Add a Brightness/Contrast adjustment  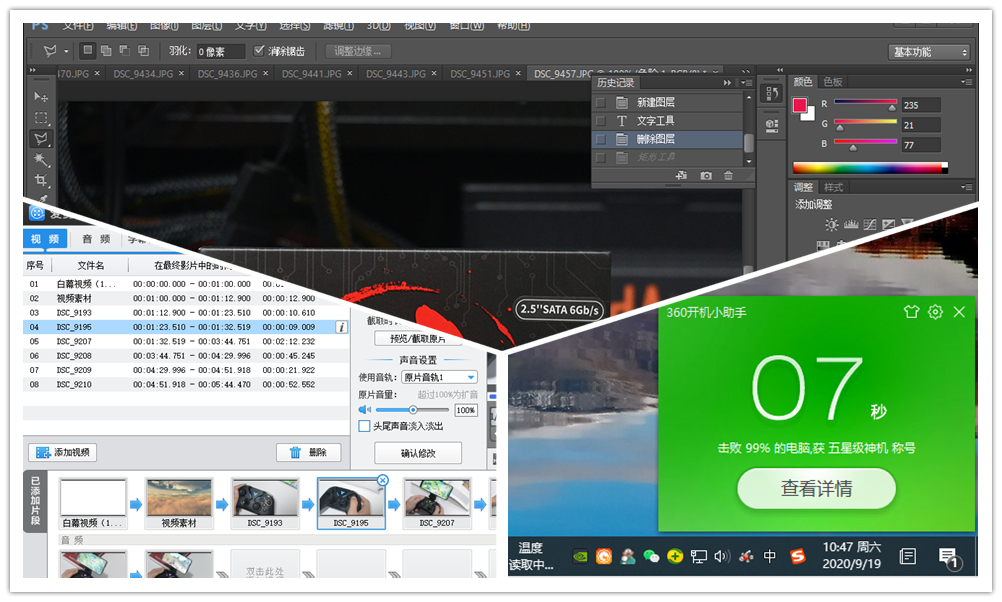click(831, 224)
